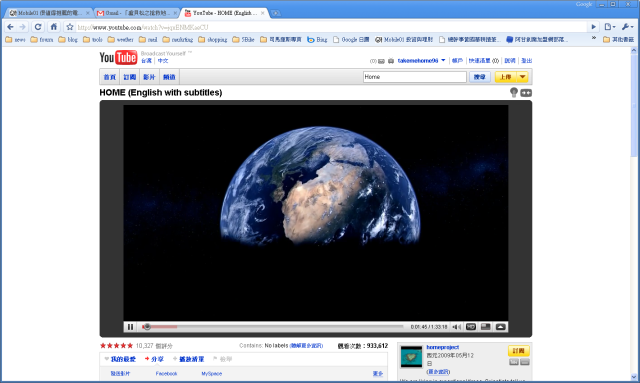Image resolution: width=640 pixels, height=383 pixels.
Task: Open the Bing bookmark
Action: pos(317,40)
